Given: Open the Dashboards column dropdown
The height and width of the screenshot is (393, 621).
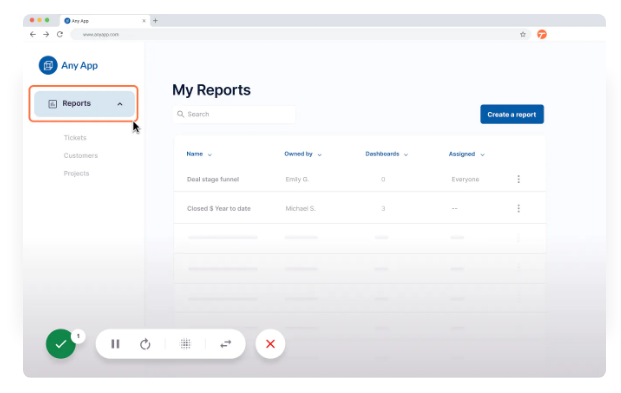Looking at the screenshot, I should (406, 155).
